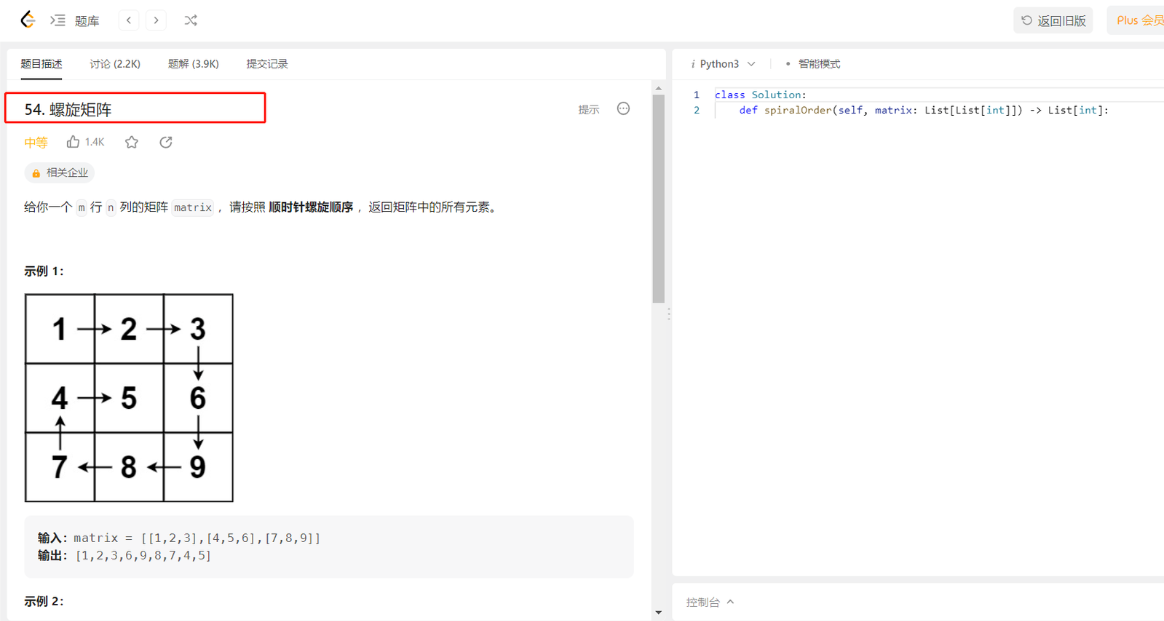Open the 讨论 discussion tab
The height and width of the screenshot is (621, 1164).
[x=114, y=62]
